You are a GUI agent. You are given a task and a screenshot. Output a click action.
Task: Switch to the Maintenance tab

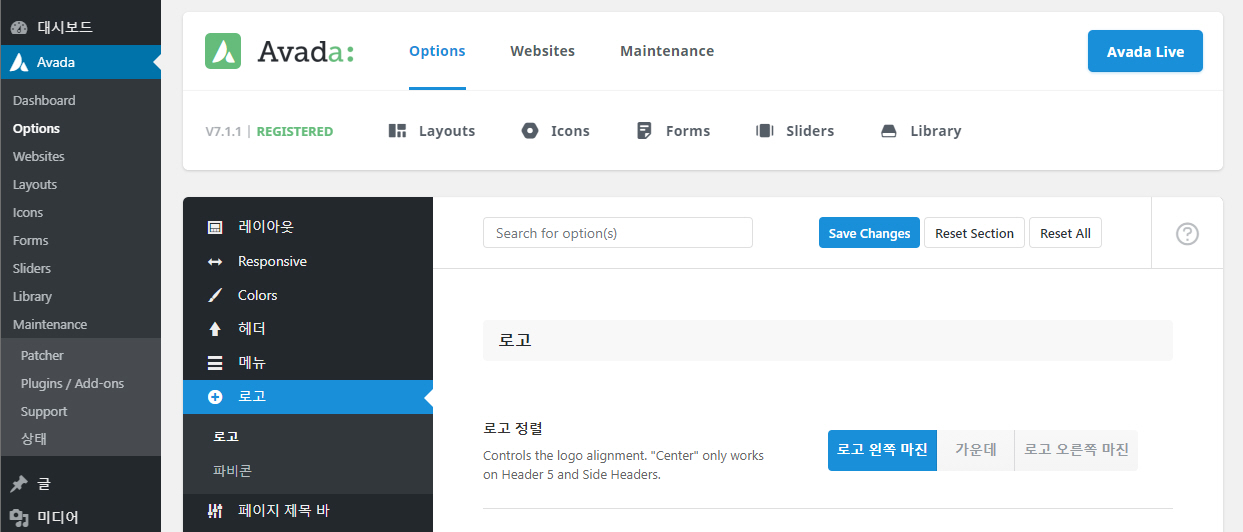pos(667,51)
